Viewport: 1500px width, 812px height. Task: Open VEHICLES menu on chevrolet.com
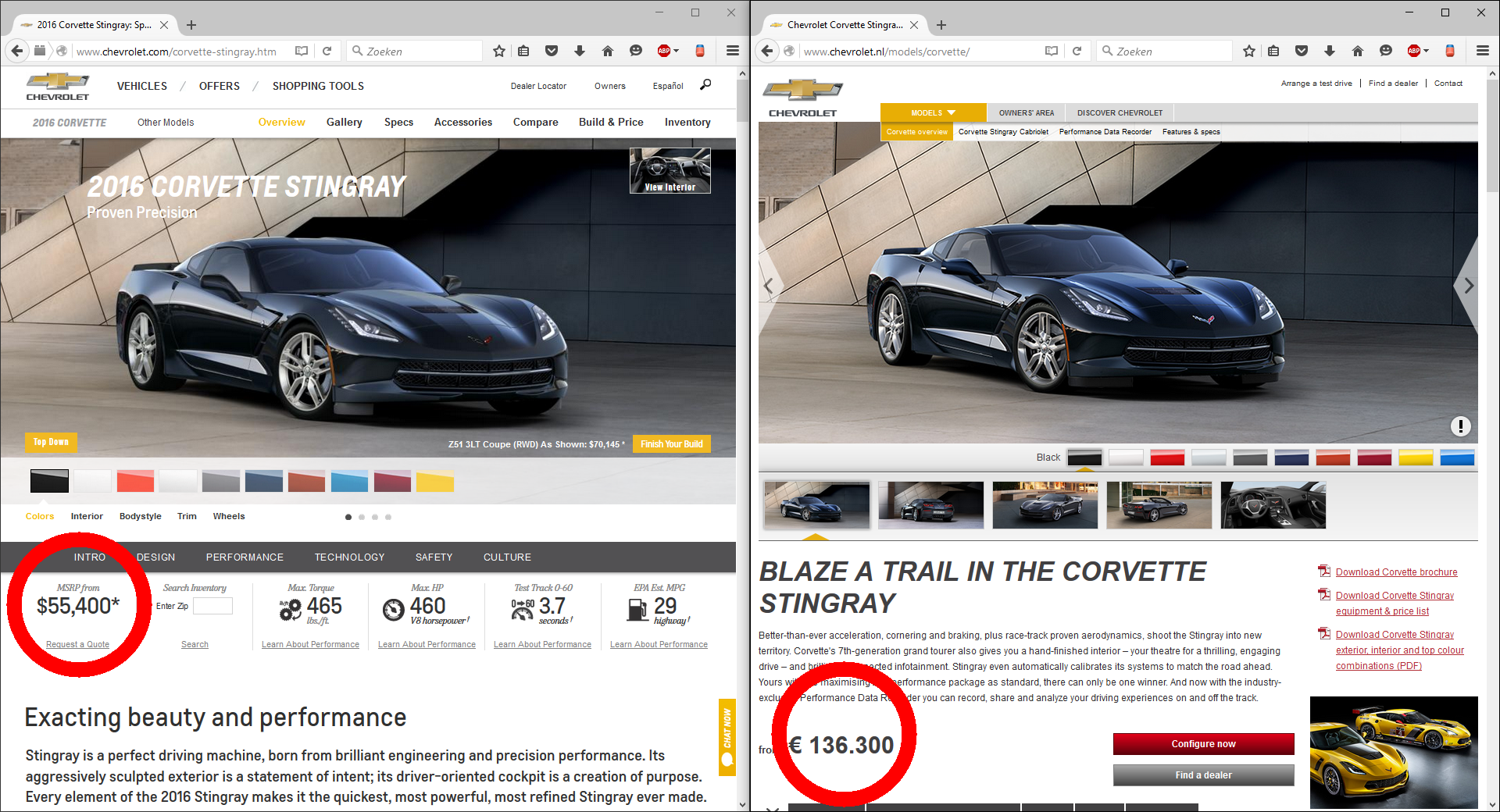click(x=142, y=86)
